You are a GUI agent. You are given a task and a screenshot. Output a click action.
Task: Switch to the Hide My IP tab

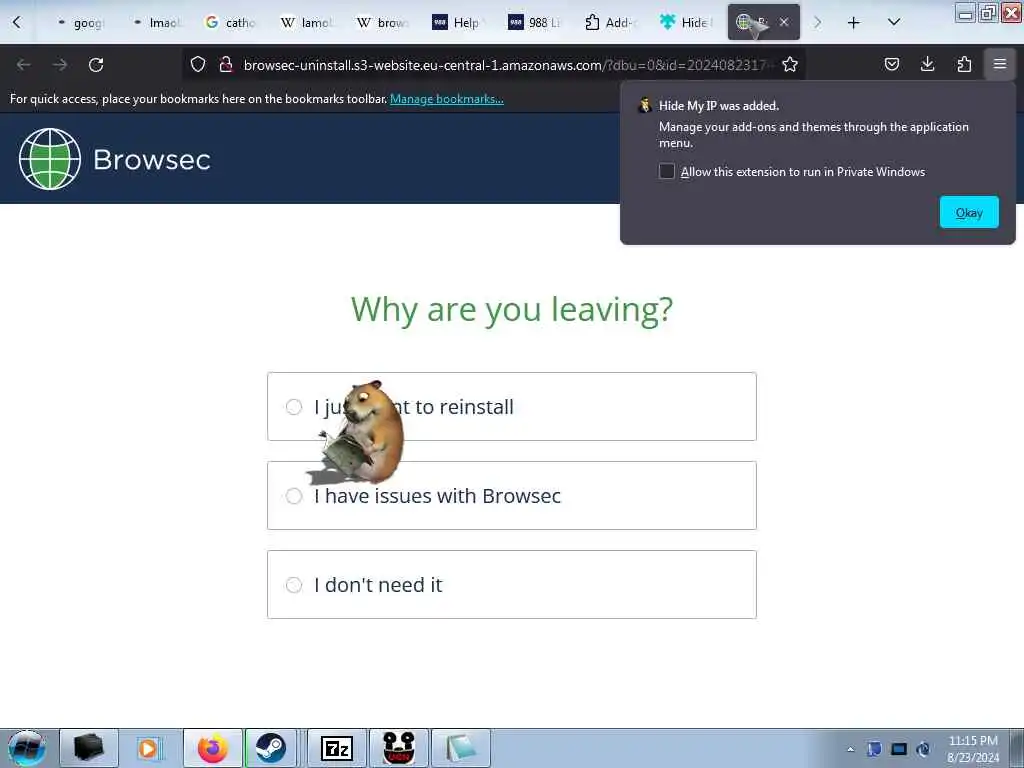pyautogui.click(x=686, y=23)
